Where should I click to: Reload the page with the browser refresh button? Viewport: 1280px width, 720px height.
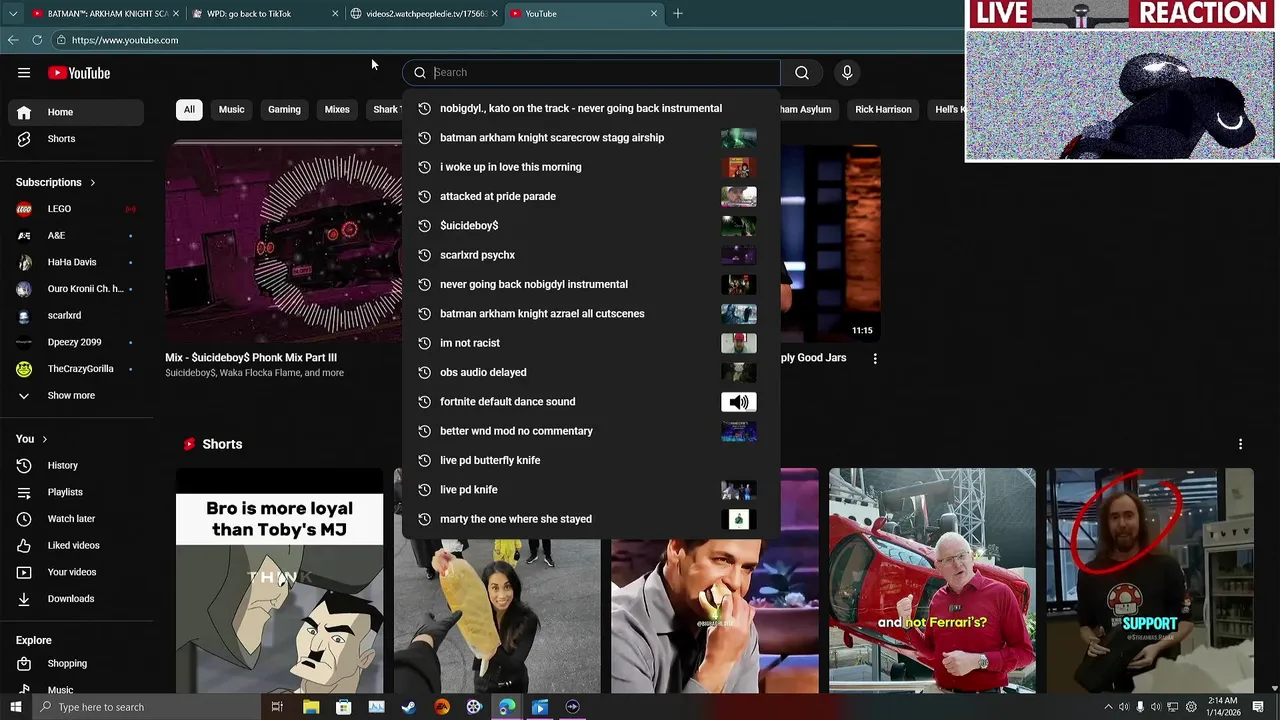click(37, 40)
